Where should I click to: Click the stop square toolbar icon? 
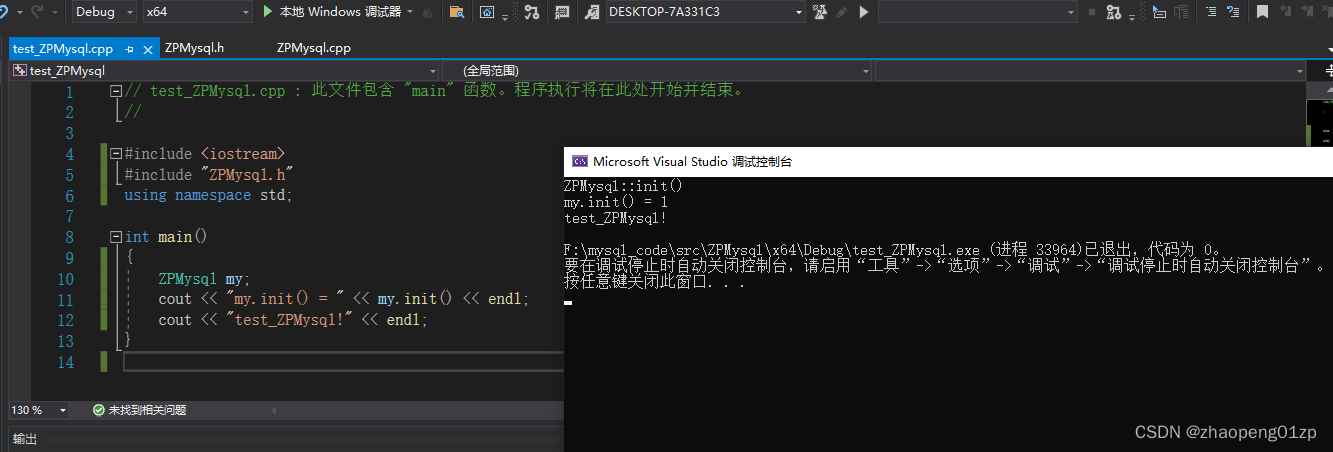[1091, 12]
